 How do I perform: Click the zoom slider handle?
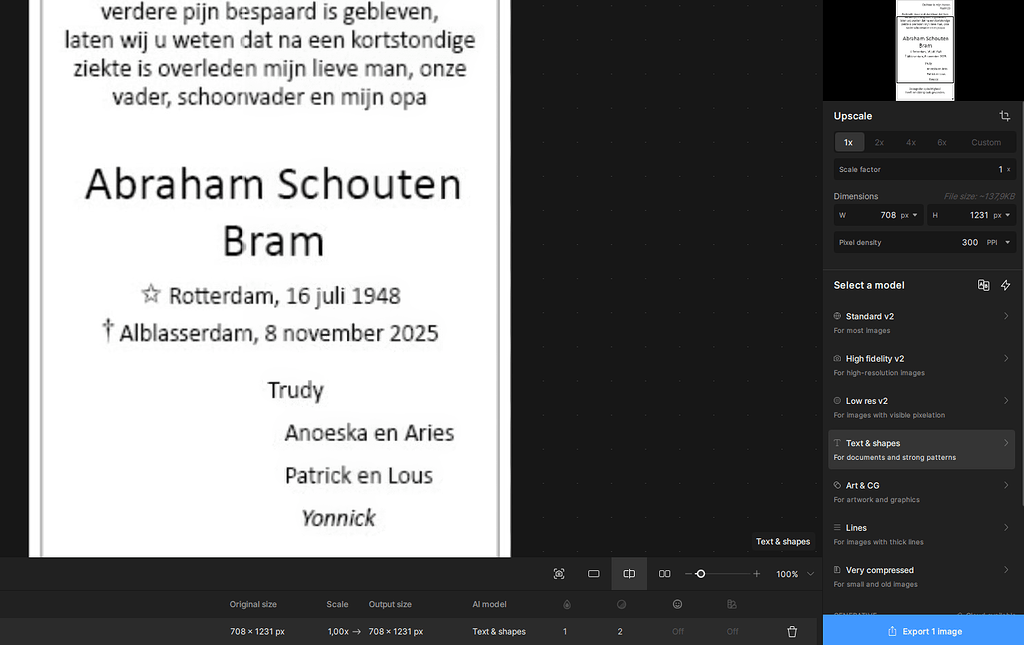(x=700, y=574)
